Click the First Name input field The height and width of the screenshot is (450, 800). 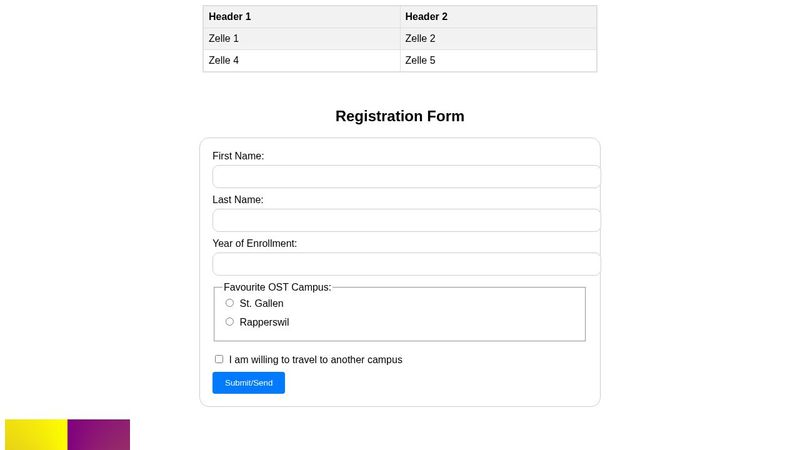coord(406,177)
